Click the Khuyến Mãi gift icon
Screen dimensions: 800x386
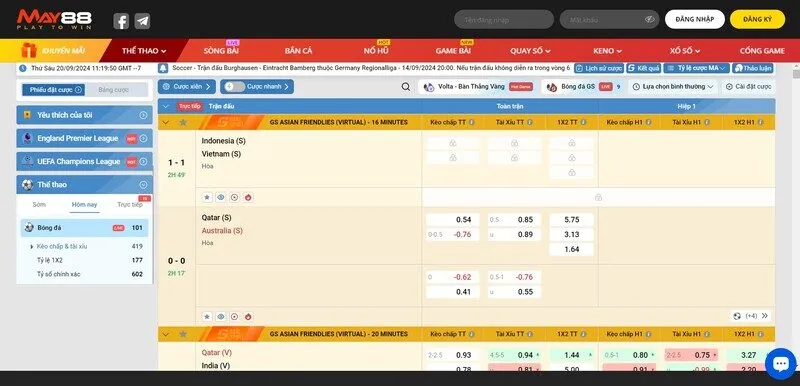click(29, 50)
